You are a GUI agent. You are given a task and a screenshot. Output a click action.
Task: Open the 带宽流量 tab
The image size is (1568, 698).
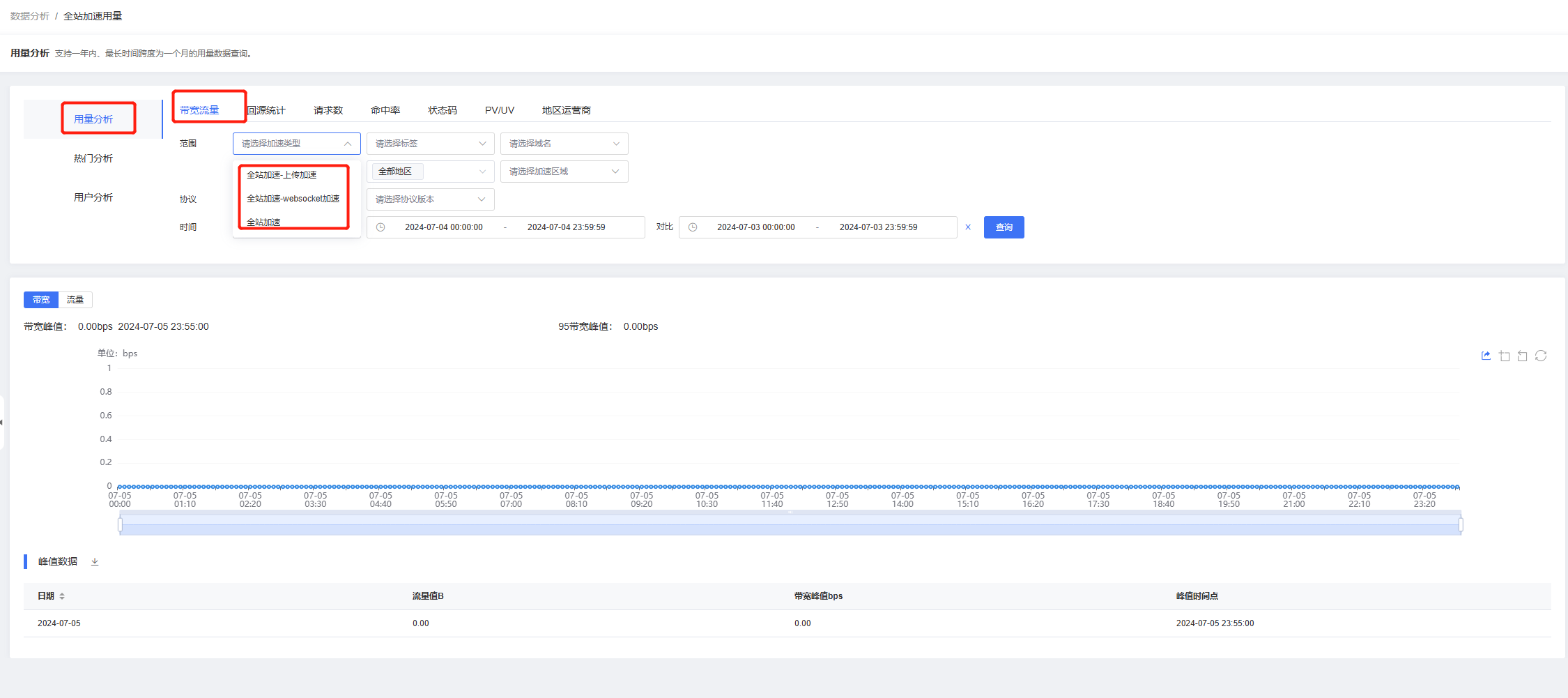pyautogui.click(x=199, y=110)
